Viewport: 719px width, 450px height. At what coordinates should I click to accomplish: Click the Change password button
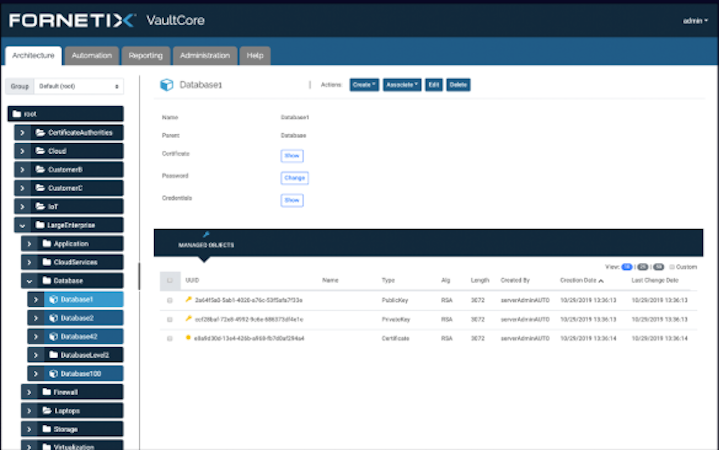click(x=294, y=178)
